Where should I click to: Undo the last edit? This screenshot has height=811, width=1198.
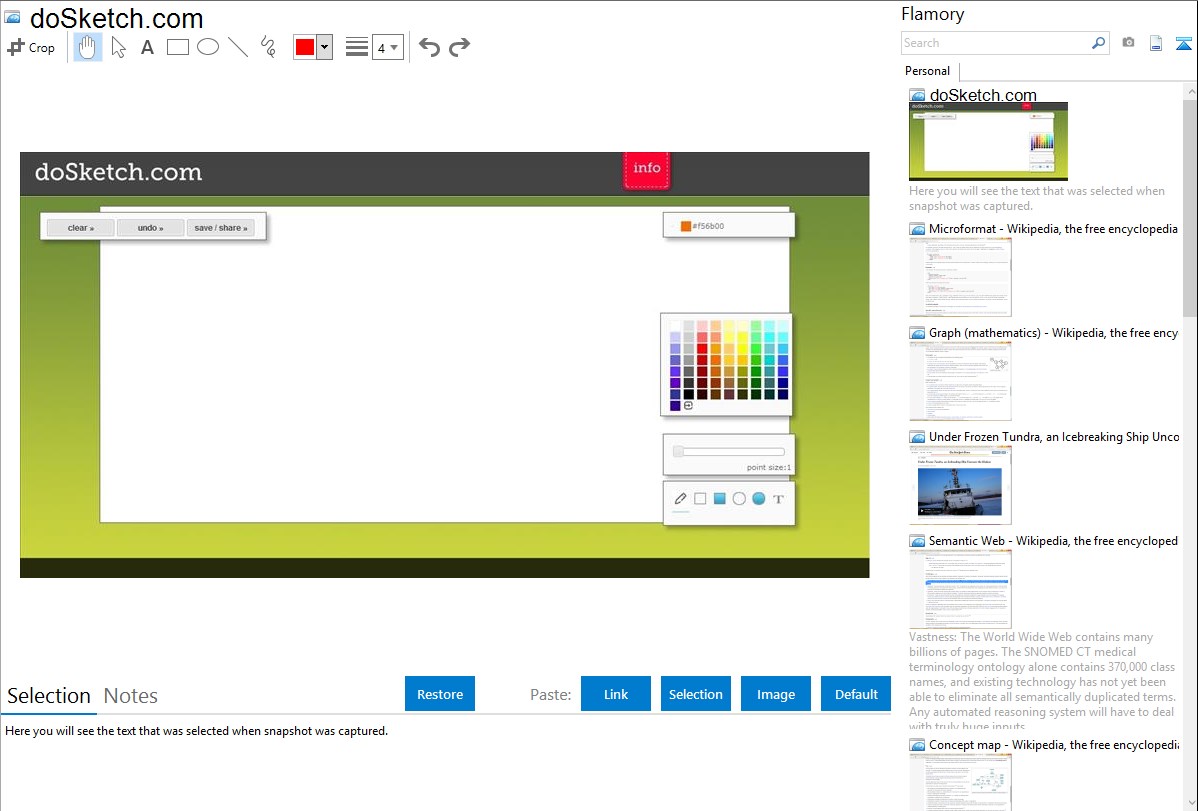429,47
